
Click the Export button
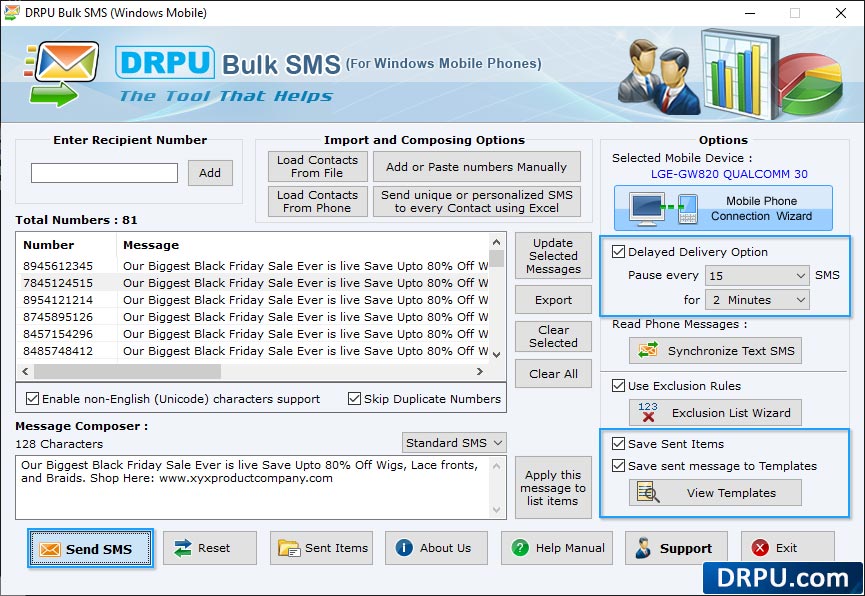click(x=553, y=300)
